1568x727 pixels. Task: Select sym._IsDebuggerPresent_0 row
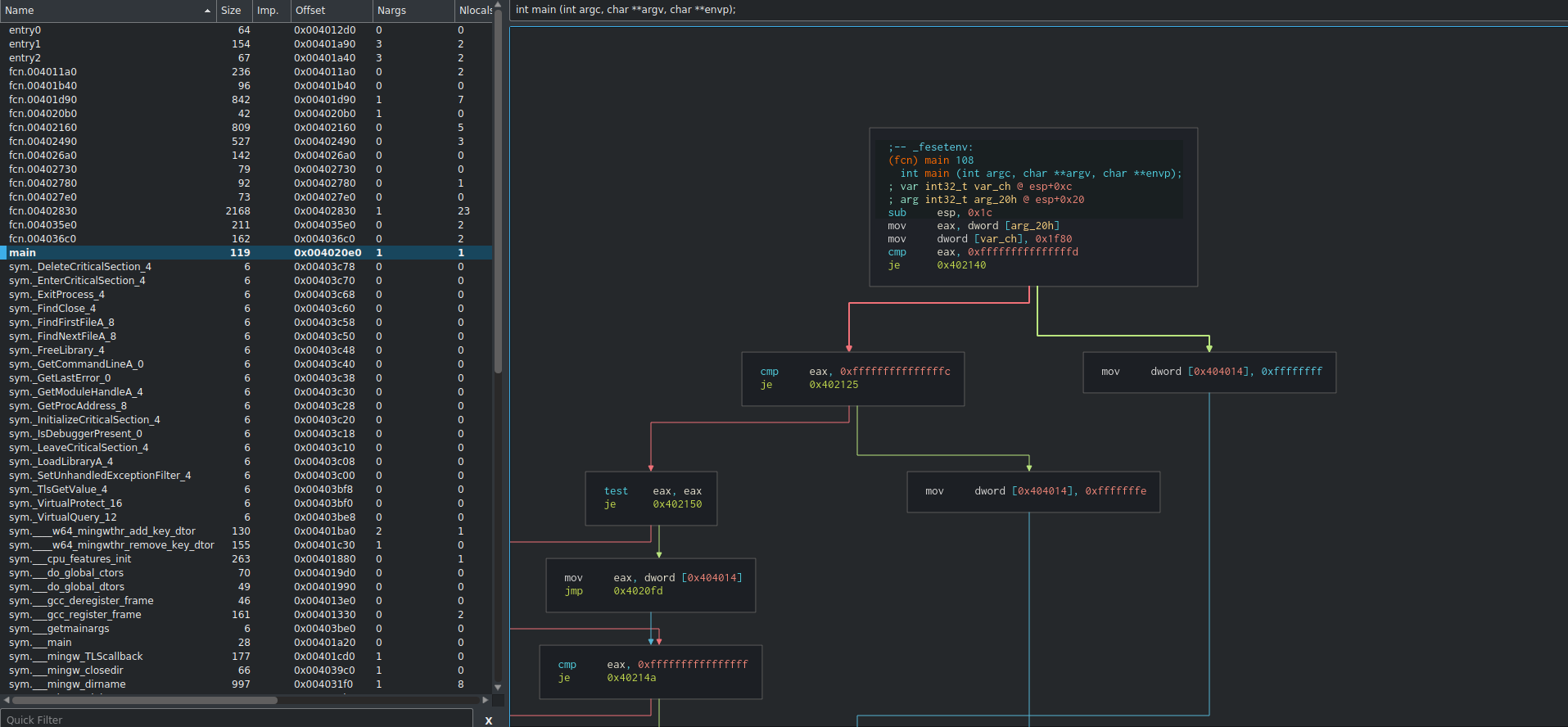point(246,434)
